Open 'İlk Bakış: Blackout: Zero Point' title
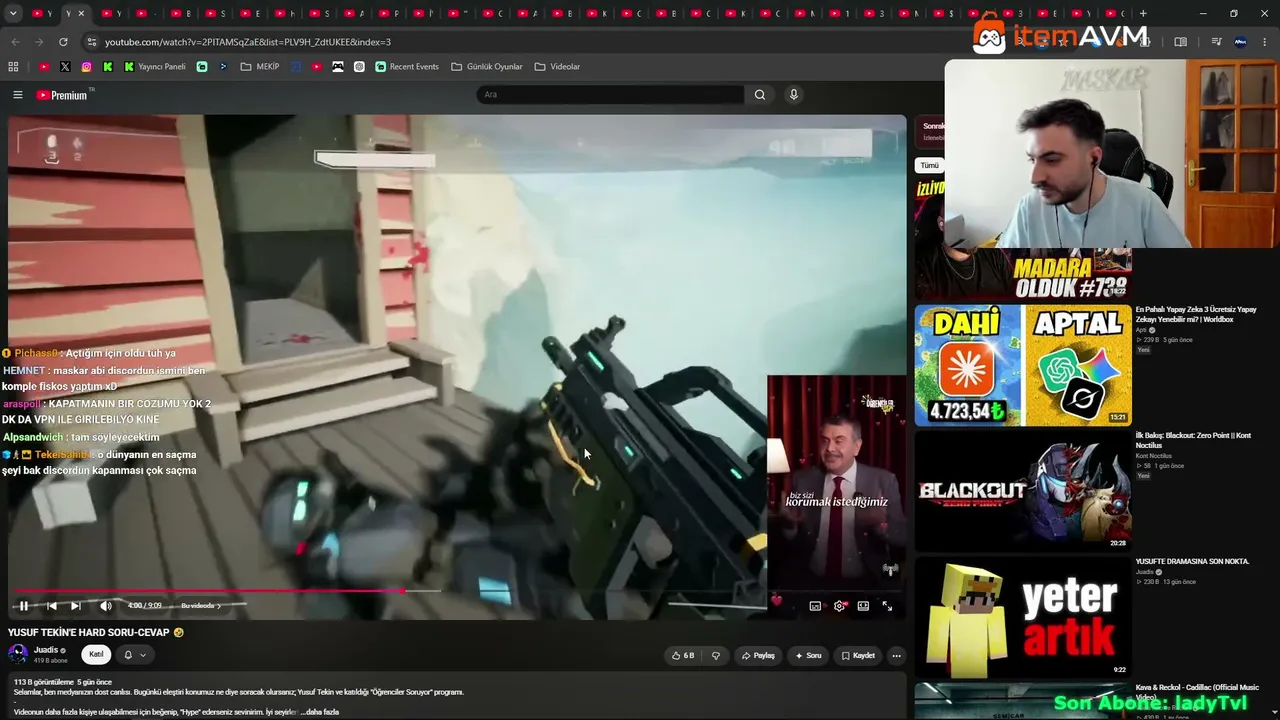The height and width of the screenshot is (720, 1280). tap(1193, 440)
